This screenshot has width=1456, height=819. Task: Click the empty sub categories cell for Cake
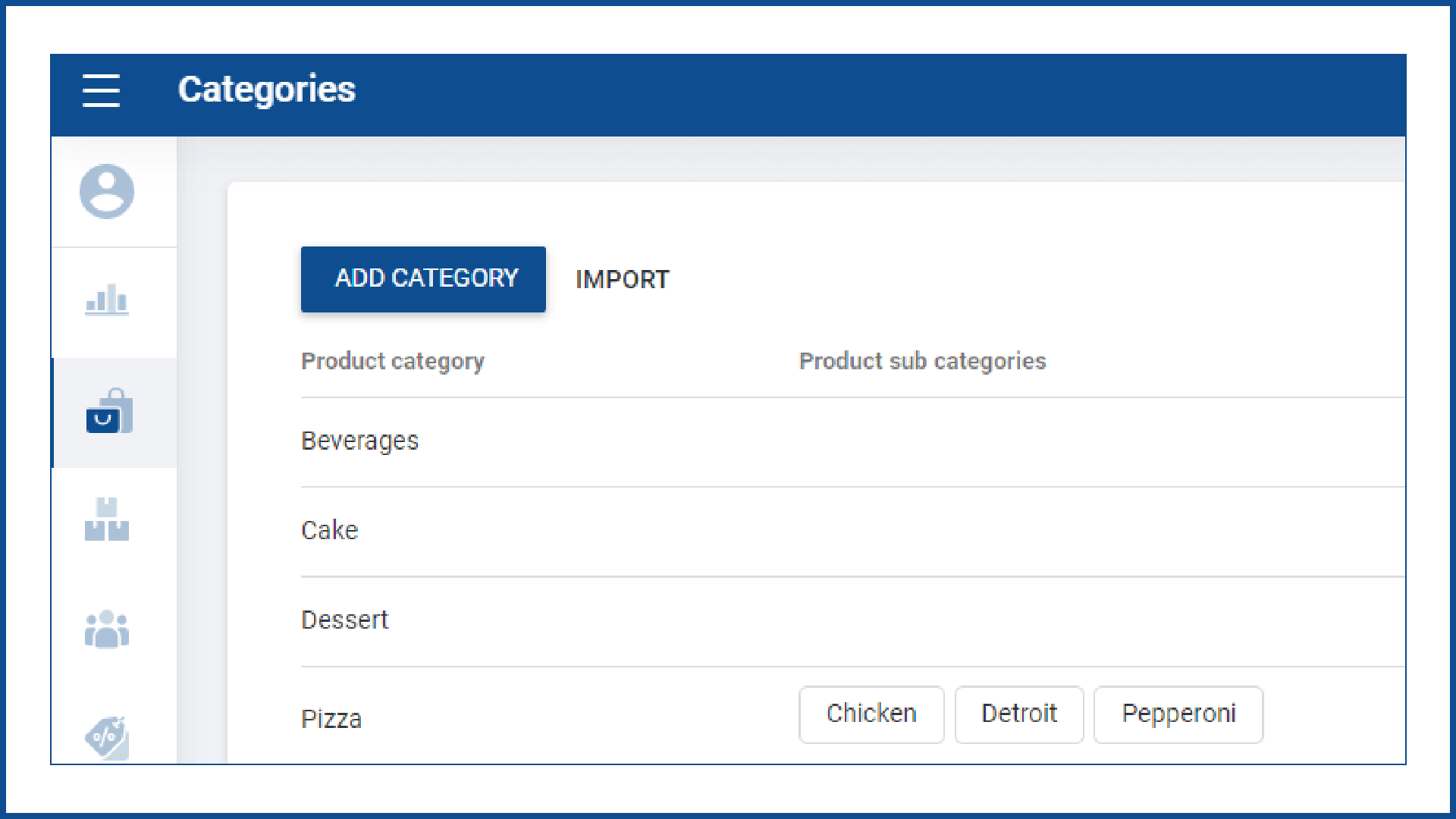click(x=986, y=531)
